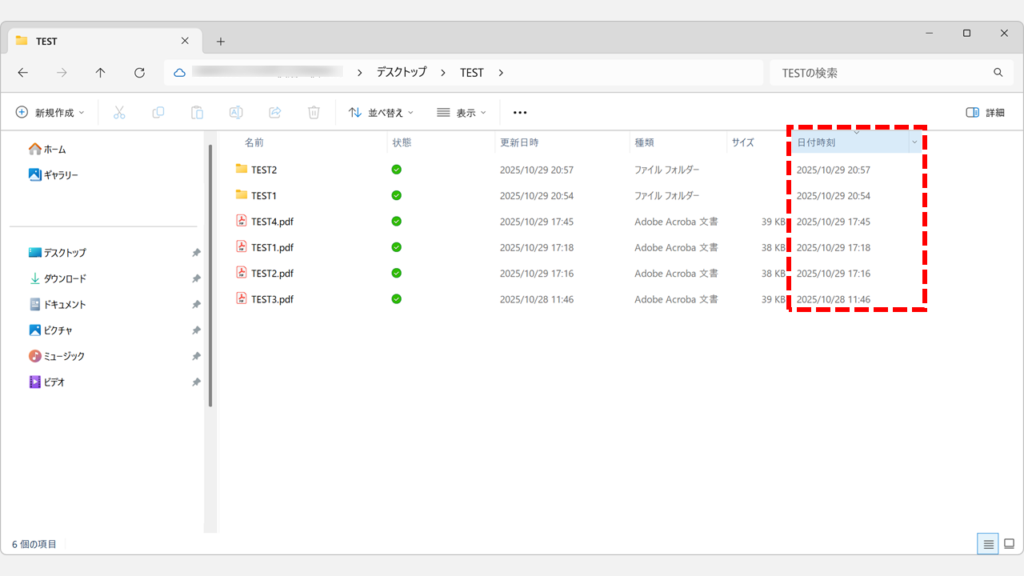Click the Share icon in toolbar

point(275,113)
